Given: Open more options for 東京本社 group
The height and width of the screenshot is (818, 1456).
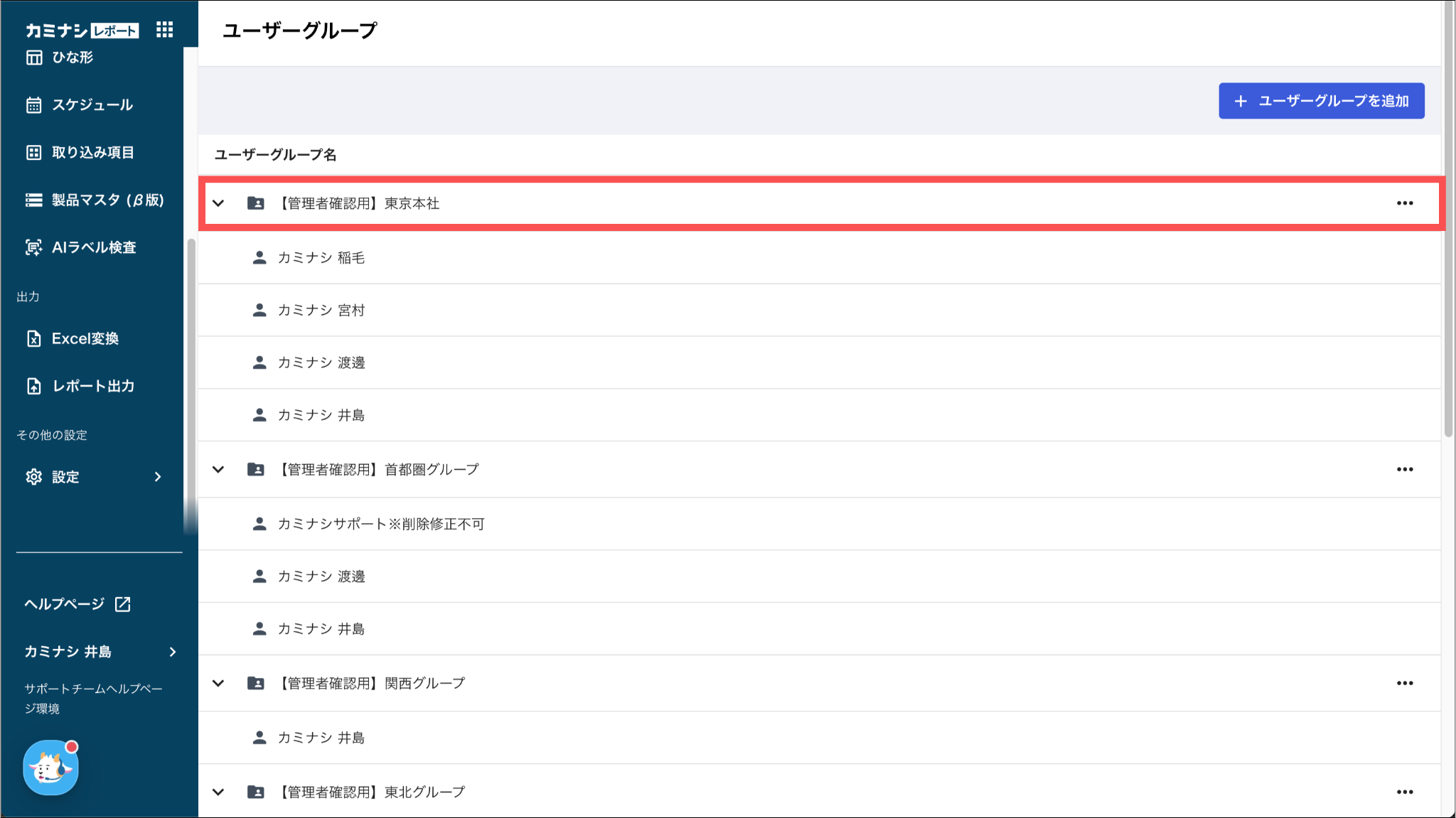Looking at the screenshot, I should click(x=1404, y=203).
